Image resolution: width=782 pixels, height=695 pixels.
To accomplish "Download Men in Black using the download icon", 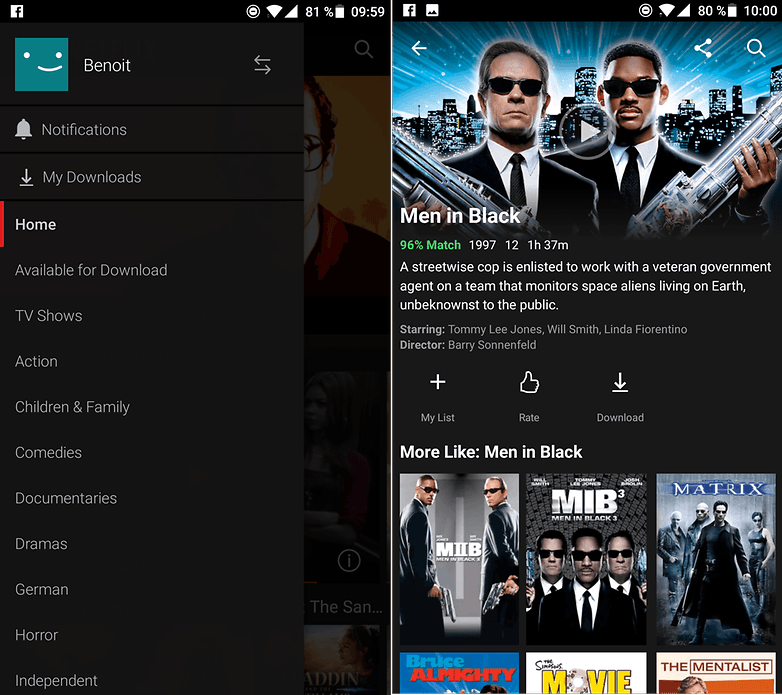I will (x=620, y=397).
